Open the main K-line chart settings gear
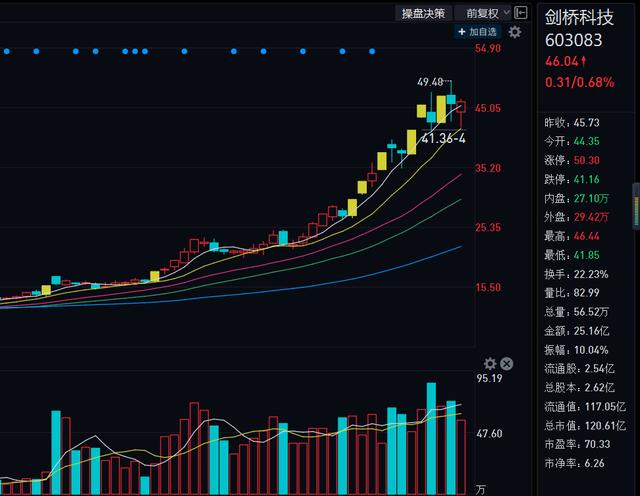Viewport: 640px width, 496px height. pos(515,32)
